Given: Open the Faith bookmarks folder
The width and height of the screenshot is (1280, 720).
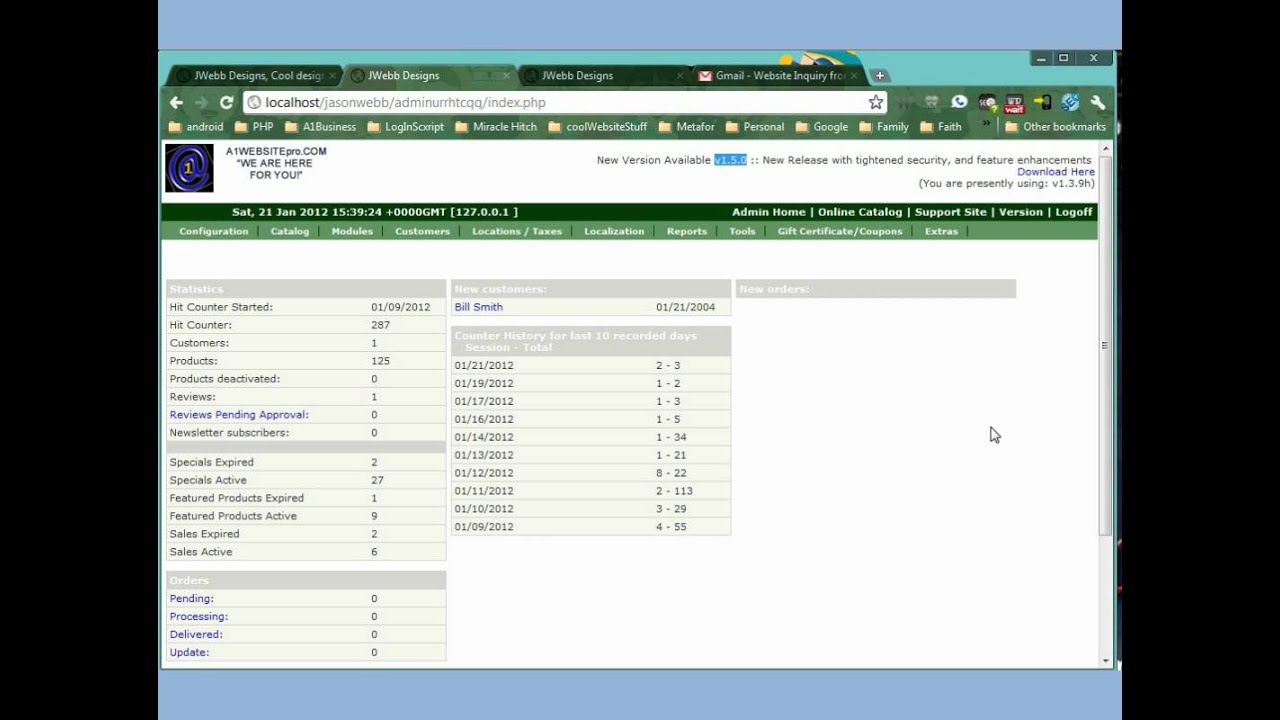Looking at the screenshot, I should point(941,127).
